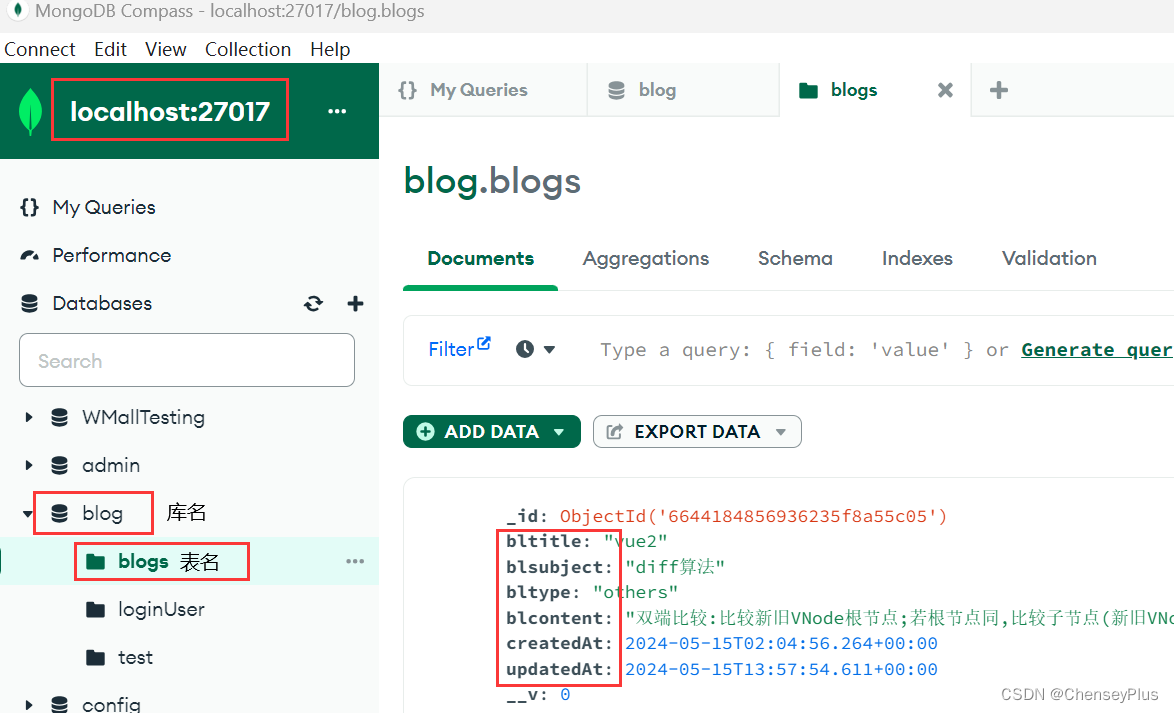Open the loginUser collection
Viewport: 1174px width, 713px height.
(x=161, y=609)
